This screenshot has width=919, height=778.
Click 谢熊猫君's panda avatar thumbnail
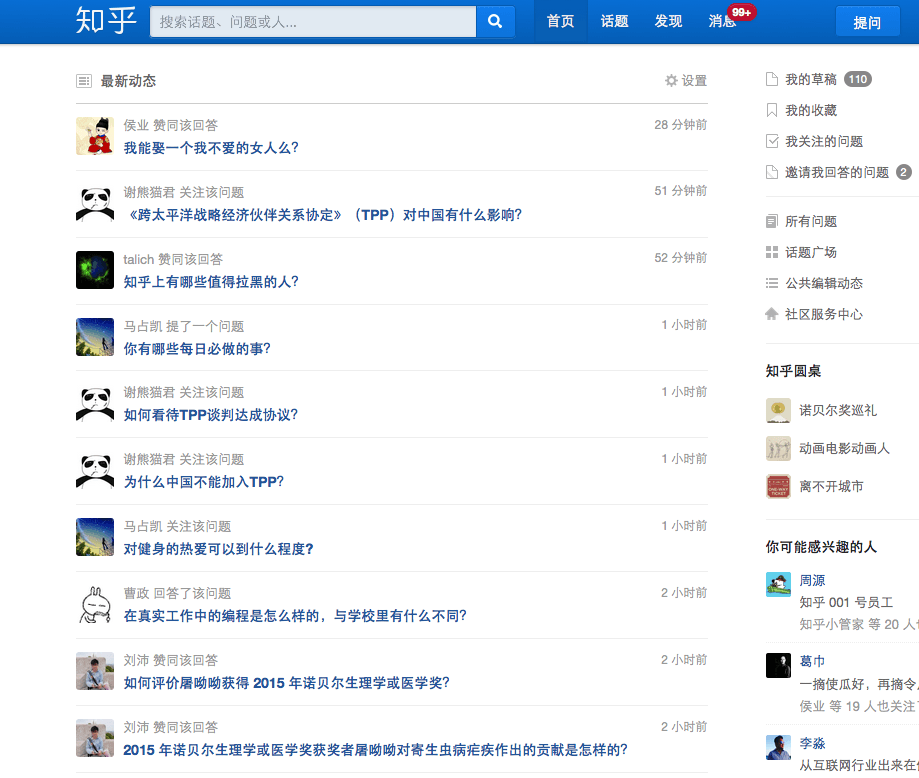(x=94, y=203)
